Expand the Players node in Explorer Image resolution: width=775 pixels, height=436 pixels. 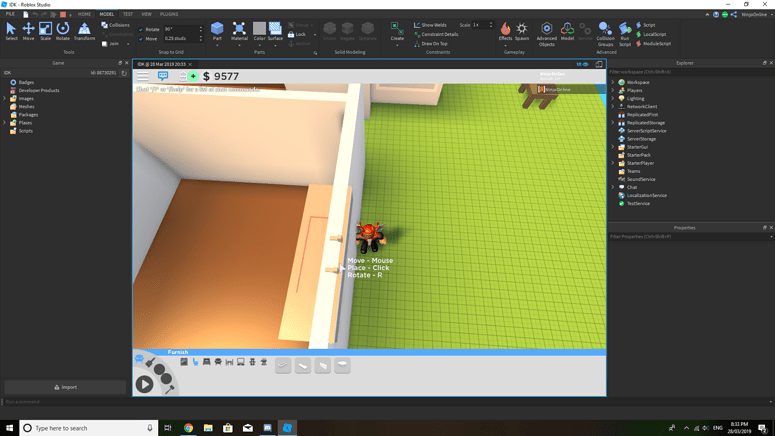(x=613, y=90)
